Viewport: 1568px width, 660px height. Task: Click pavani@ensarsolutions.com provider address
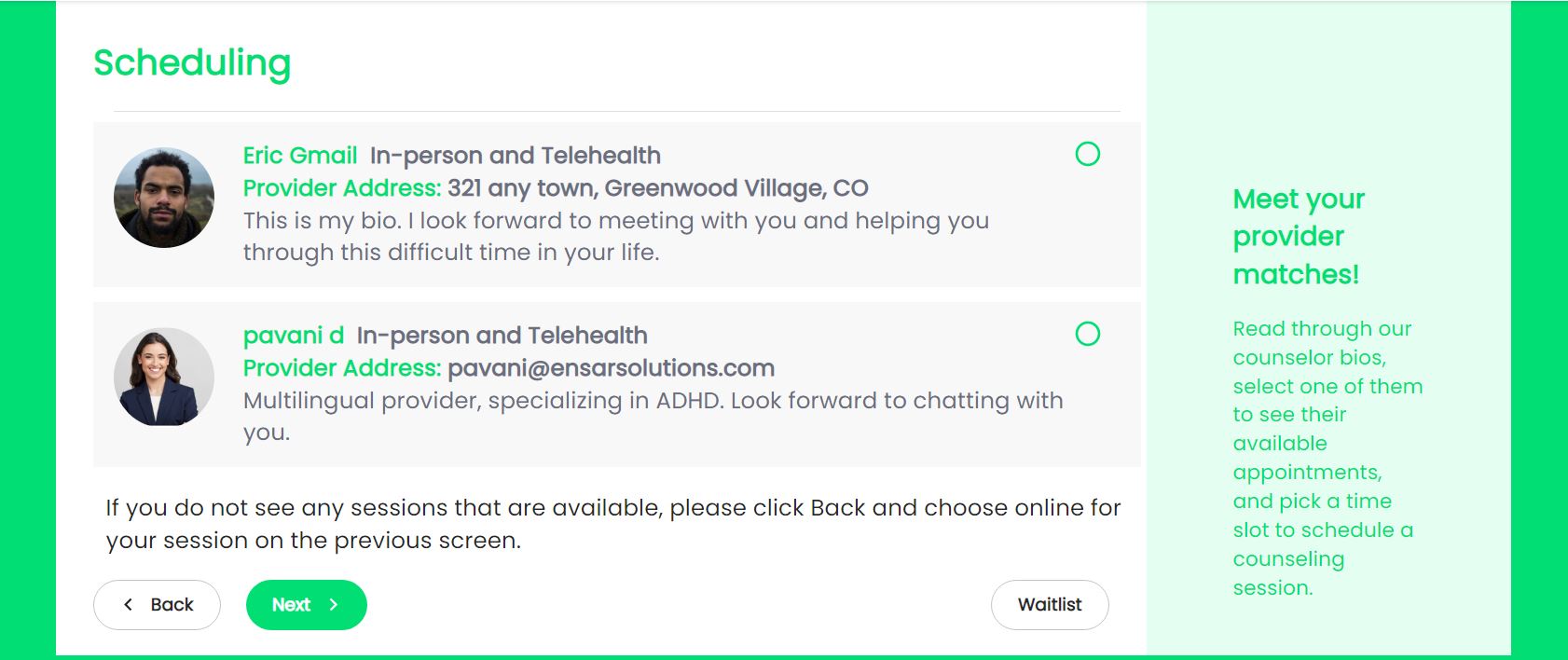(x=612, y=368)
